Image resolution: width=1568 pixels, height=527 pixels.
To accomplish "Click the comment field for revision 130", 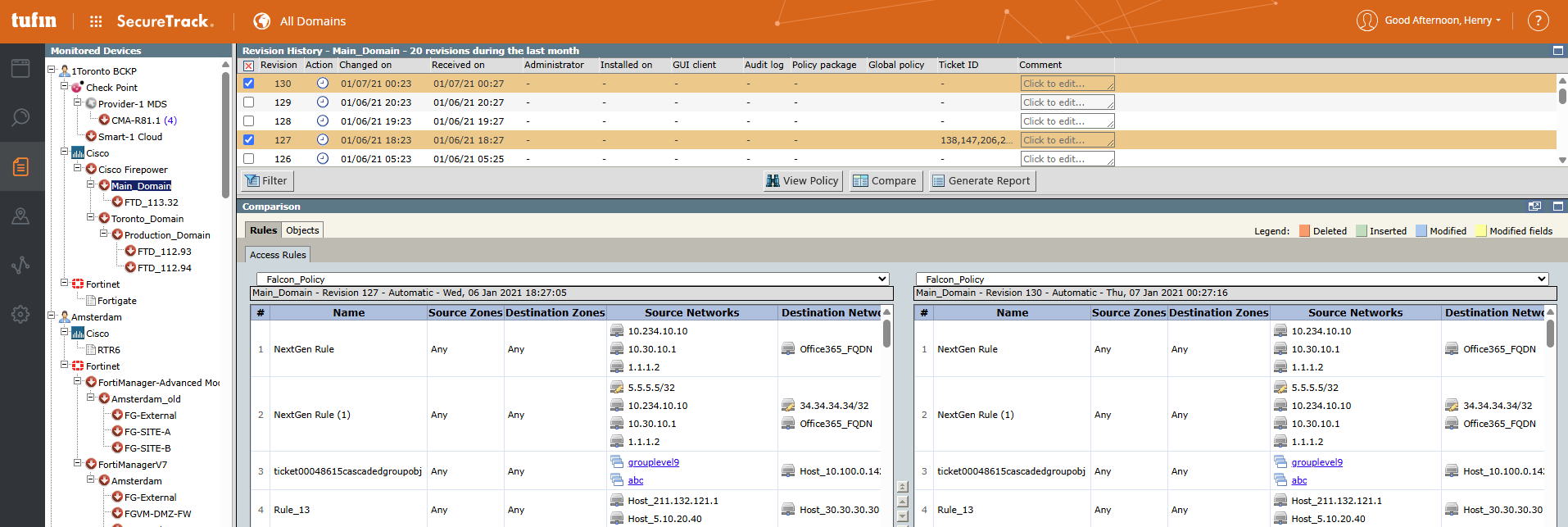I will click(1067, 84).
